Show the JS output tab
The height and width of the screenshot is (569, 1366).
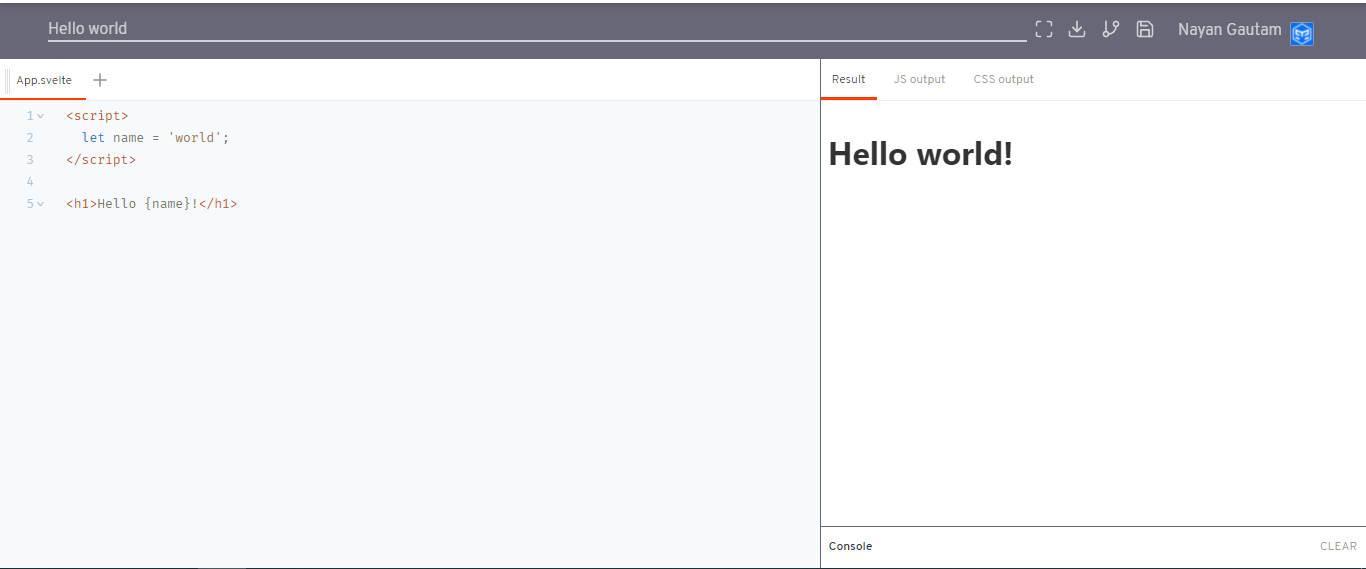[x=919, y=79]
